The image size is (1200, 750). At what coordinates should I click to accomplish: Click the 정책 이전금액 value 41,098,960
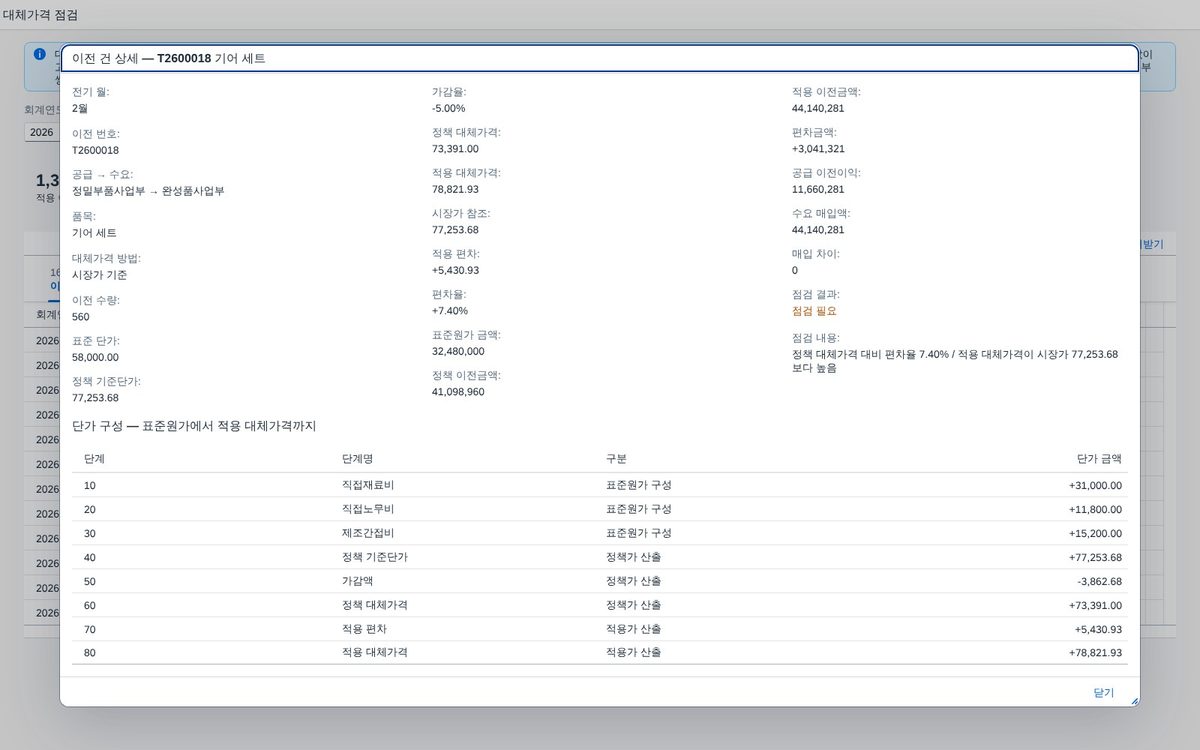click(x=458, y=392)
